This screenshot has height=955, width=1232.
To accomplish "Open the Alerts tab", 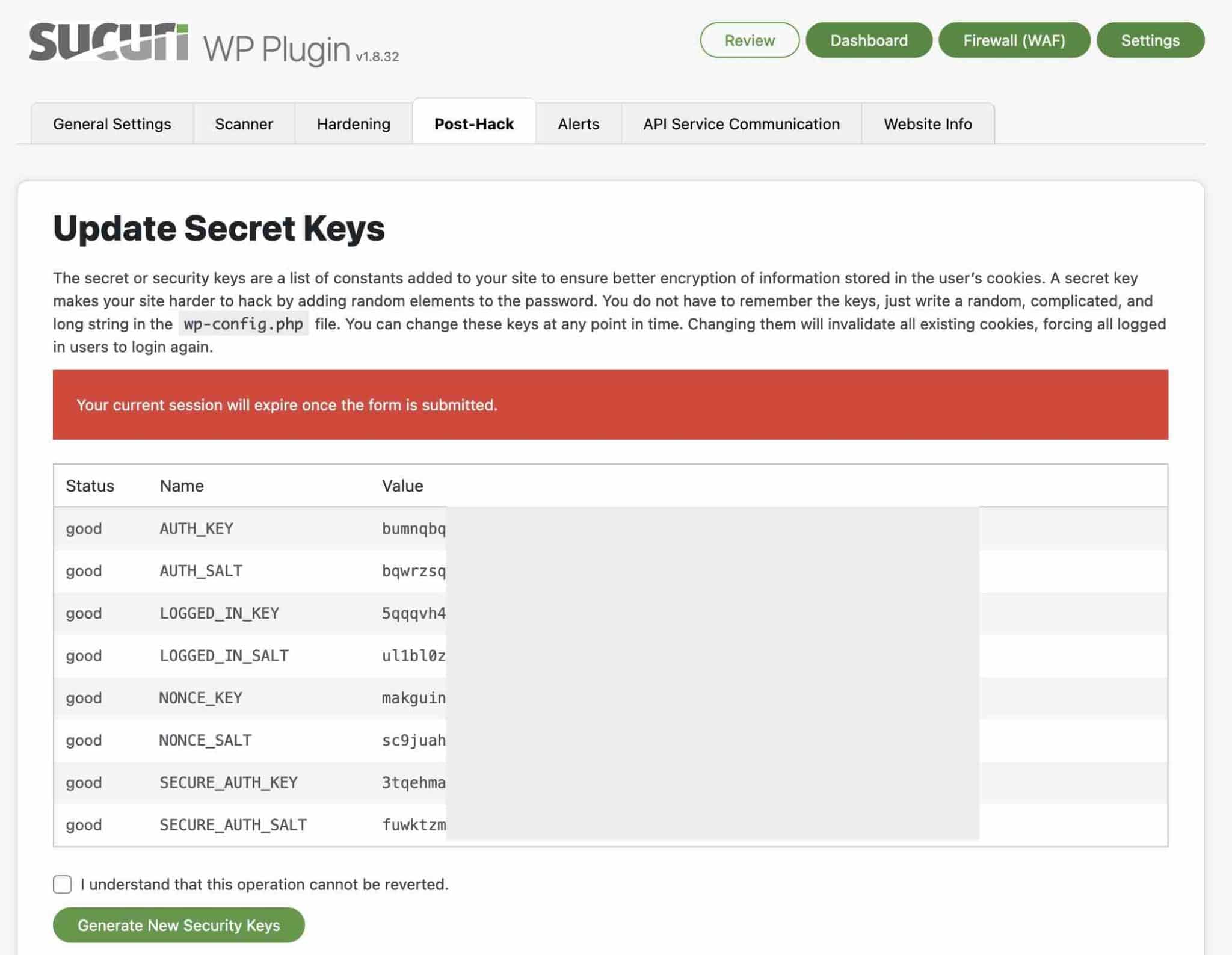I will click(579, 124).
